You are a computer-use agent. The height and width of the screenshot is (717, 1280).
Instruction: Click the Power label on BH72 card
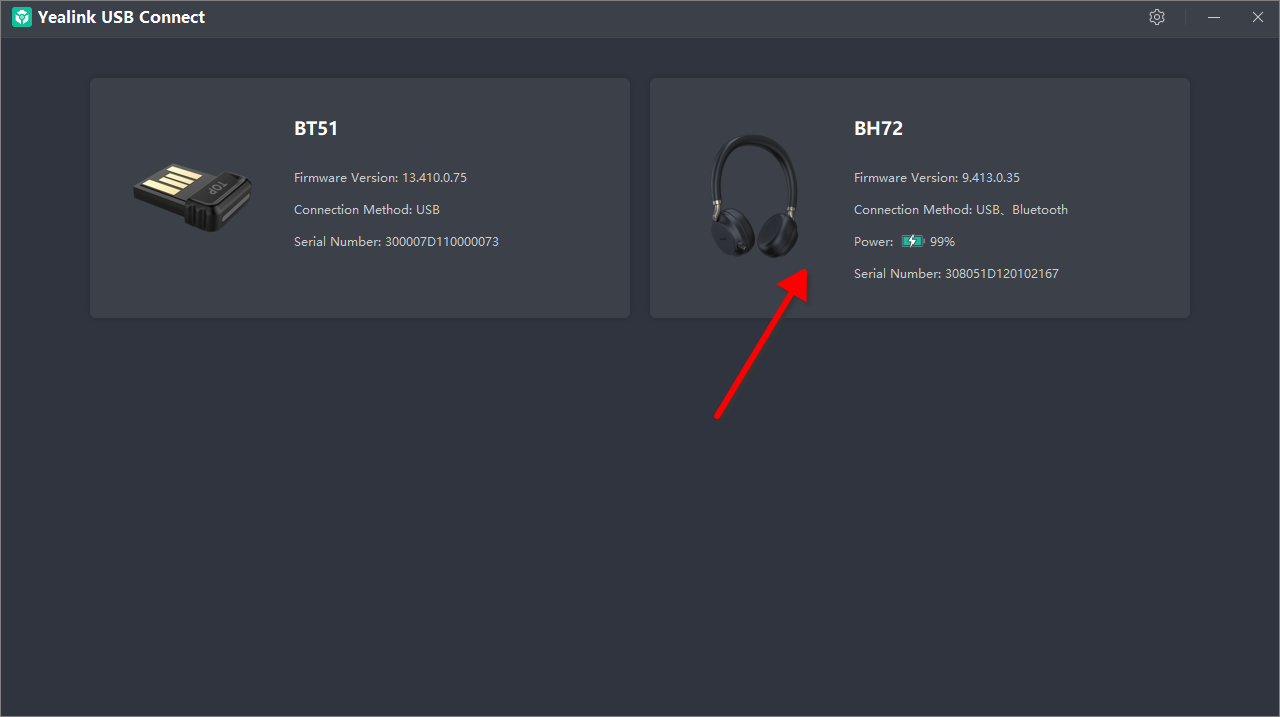pos(873,242)
